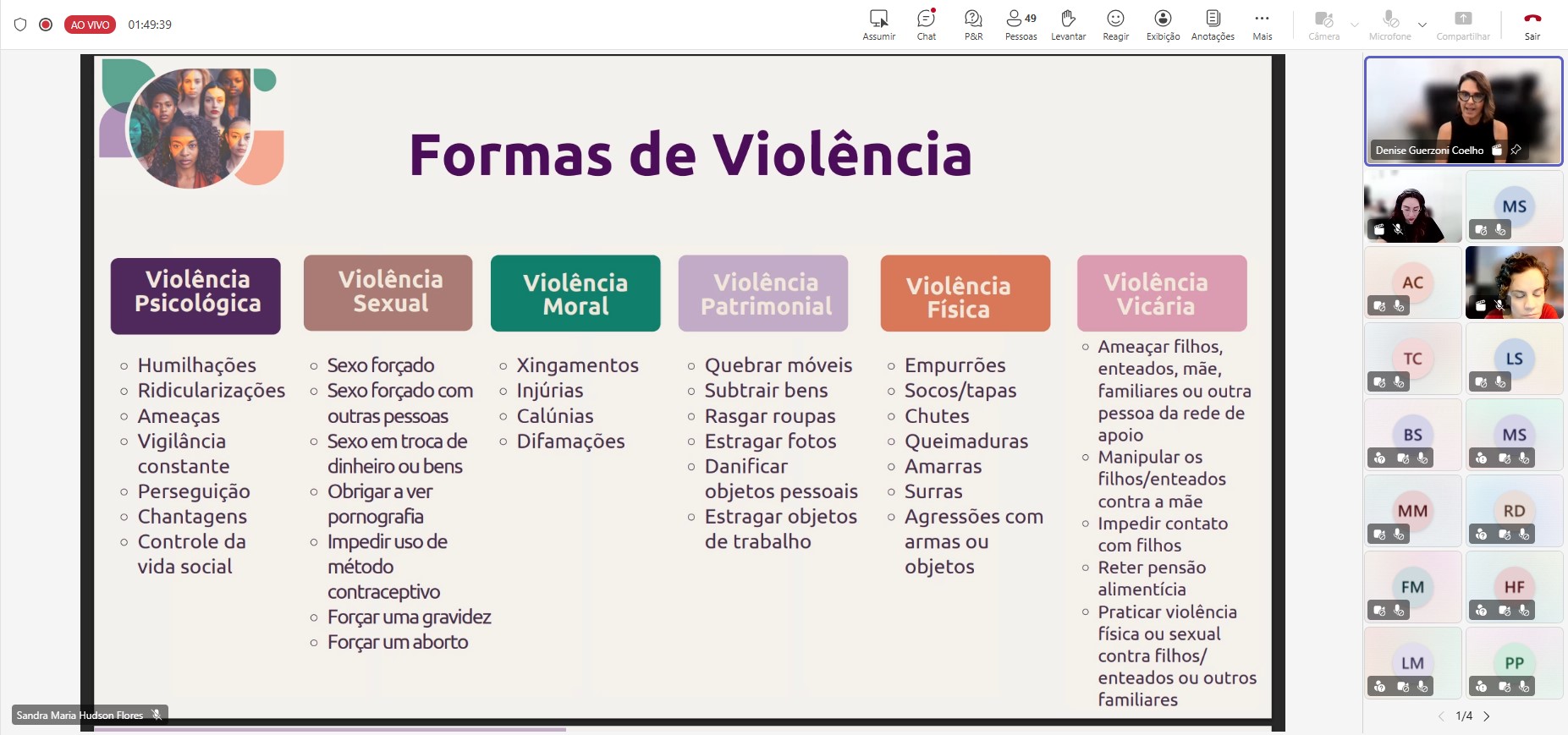
Task: Click the Violência Sexual heading box
Action: pyautogui.click(x=388, y=293)
